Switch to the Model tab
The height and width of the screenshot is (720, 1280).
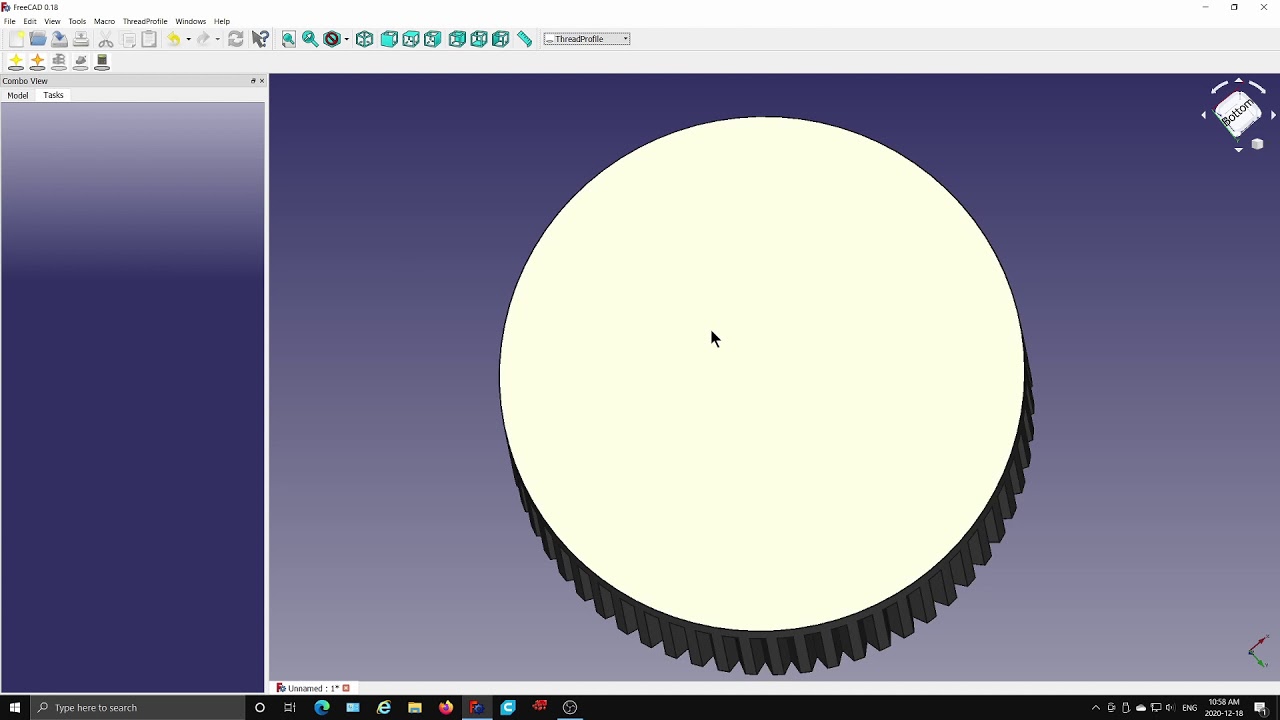18,95
